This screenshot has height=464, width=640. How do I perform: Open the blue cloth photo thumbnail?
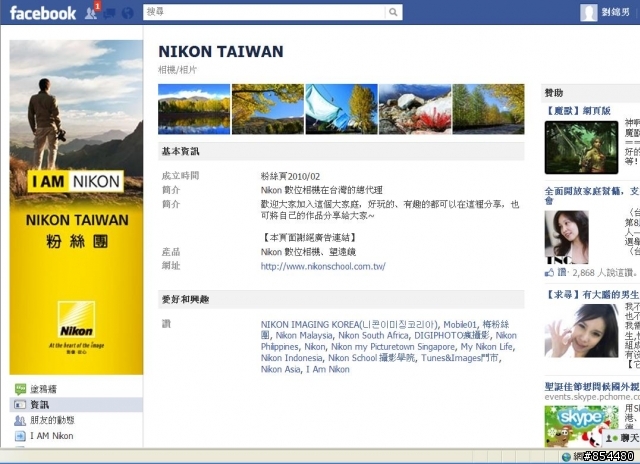(x=342, y=109)
